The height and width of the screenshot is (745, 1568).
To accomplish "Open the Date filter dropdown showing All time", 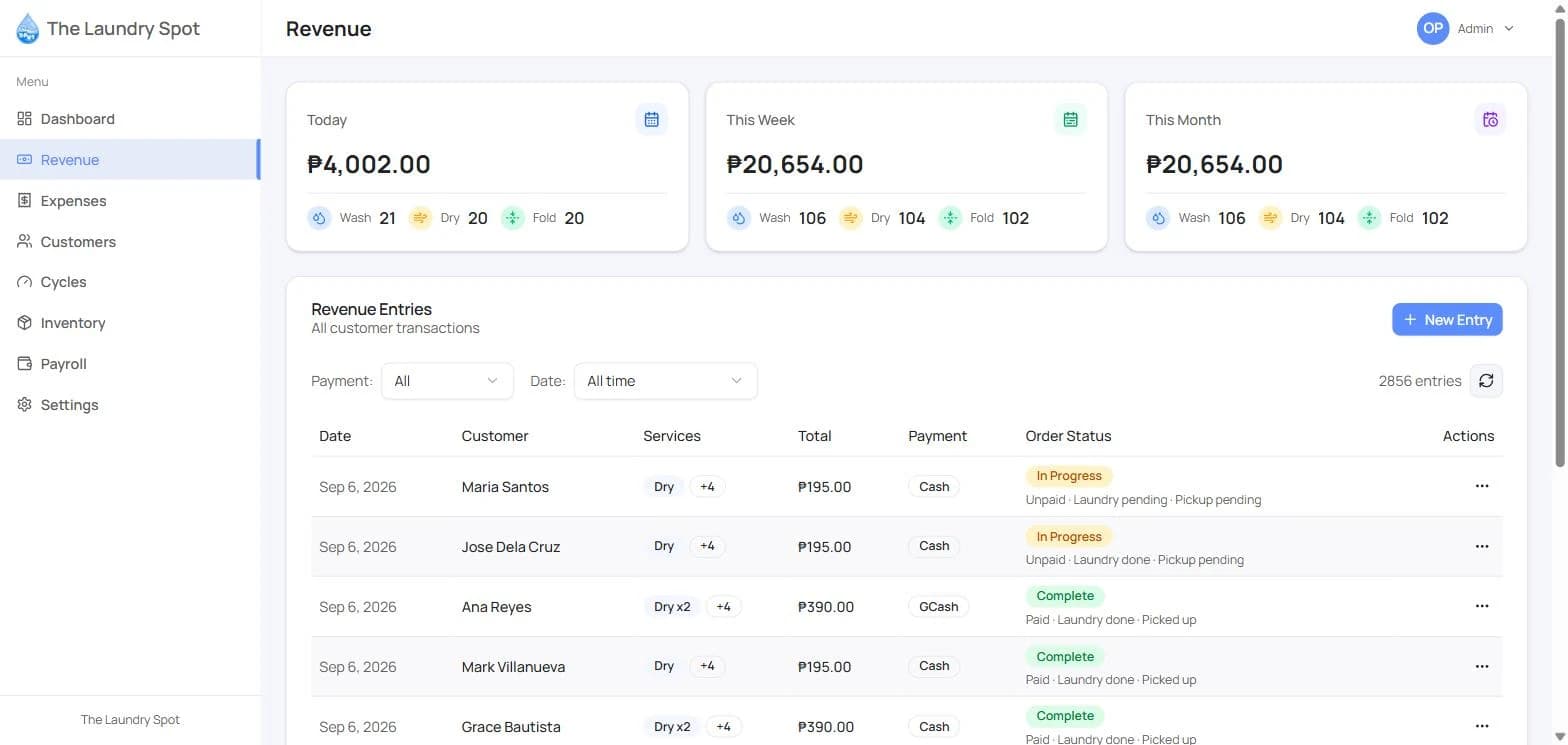I will click(665, 381).
